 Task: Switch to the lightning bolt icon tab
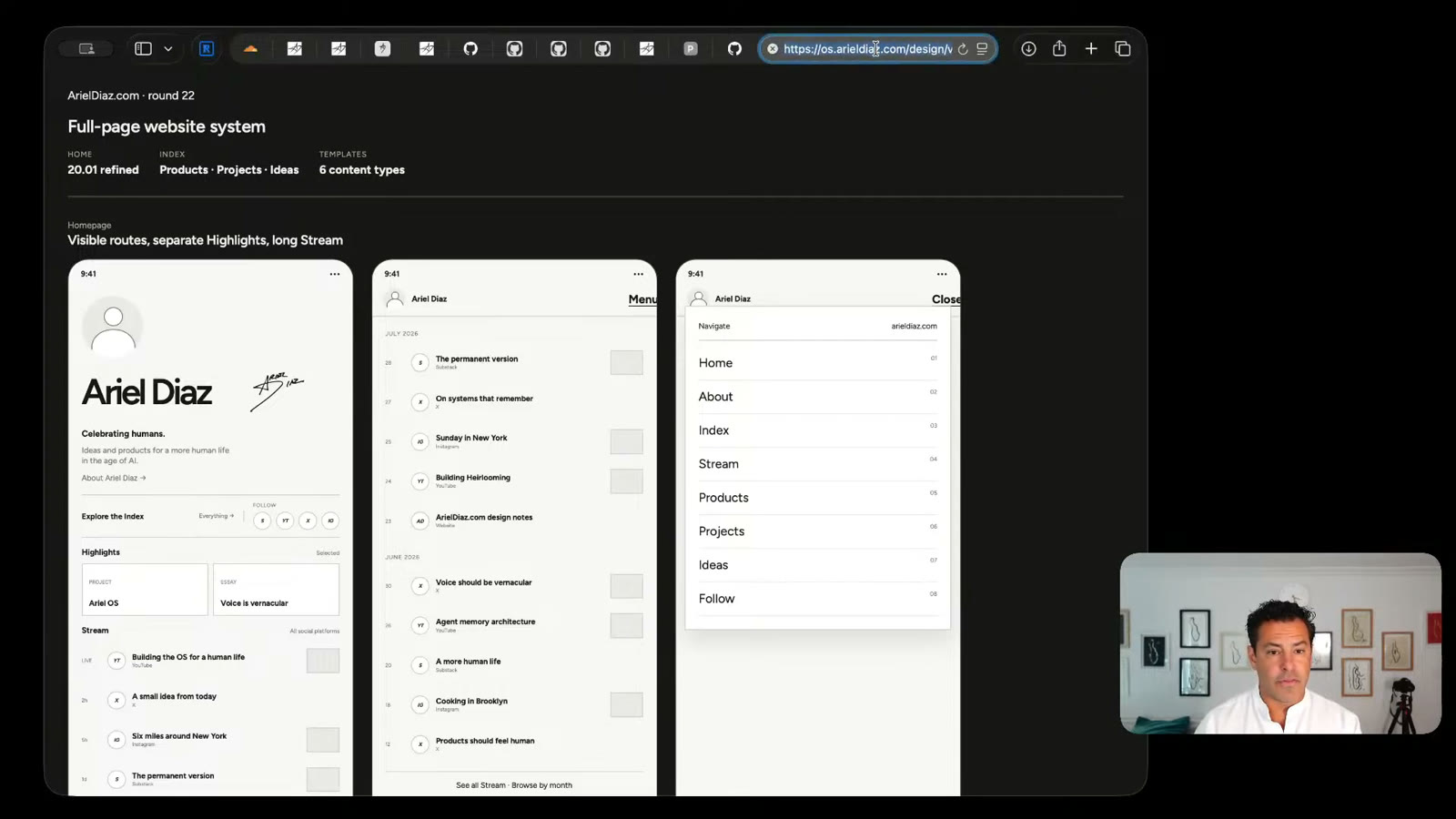pos(382,49)
